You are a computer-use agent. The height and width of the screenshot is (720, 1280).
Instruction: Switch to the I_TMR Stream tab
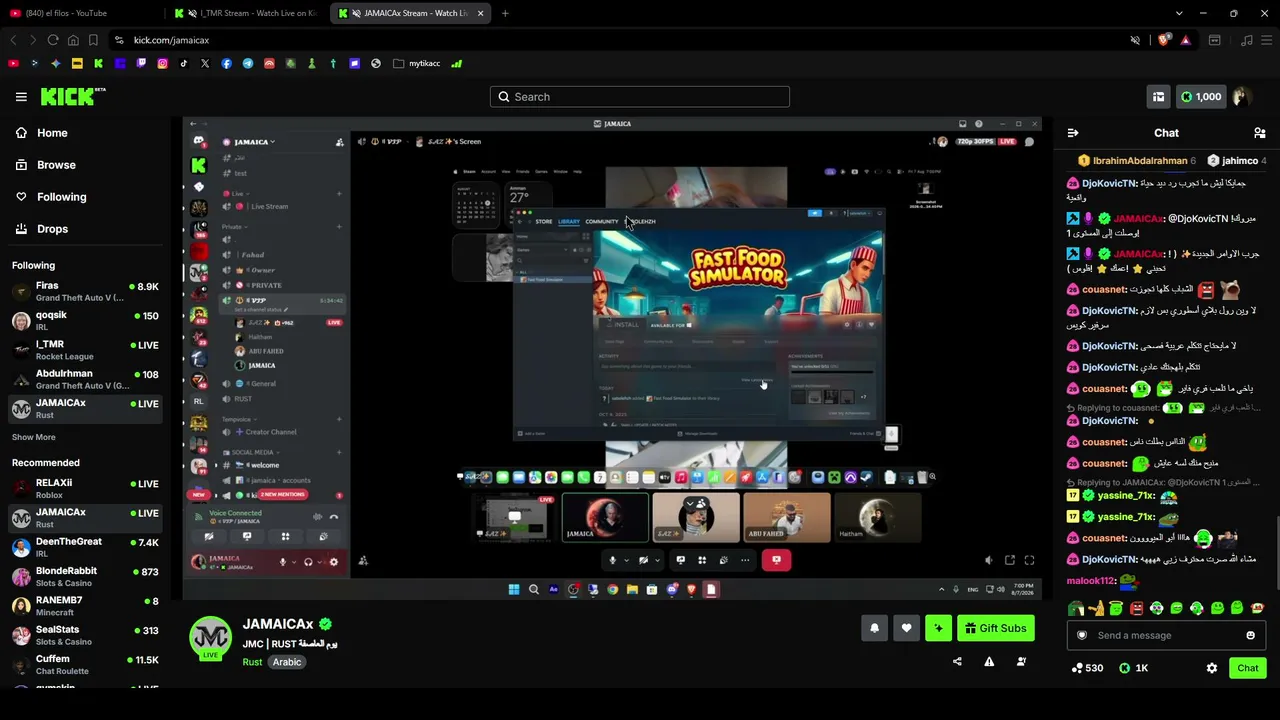244,13
